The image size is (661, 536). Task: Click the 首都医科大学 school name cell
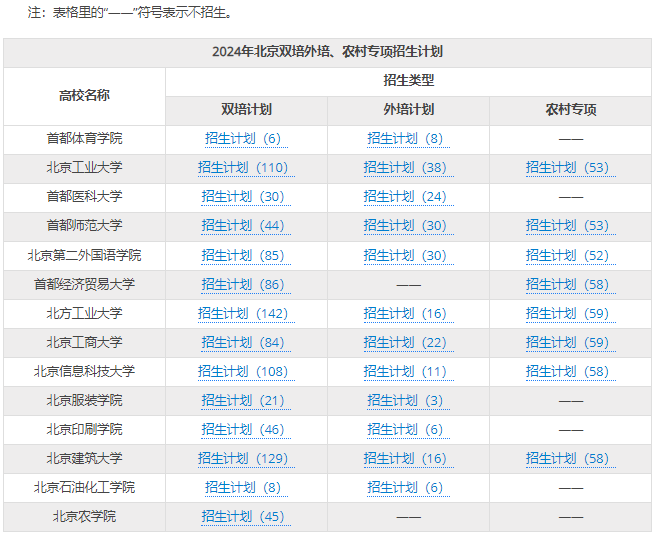coord(84,198)
